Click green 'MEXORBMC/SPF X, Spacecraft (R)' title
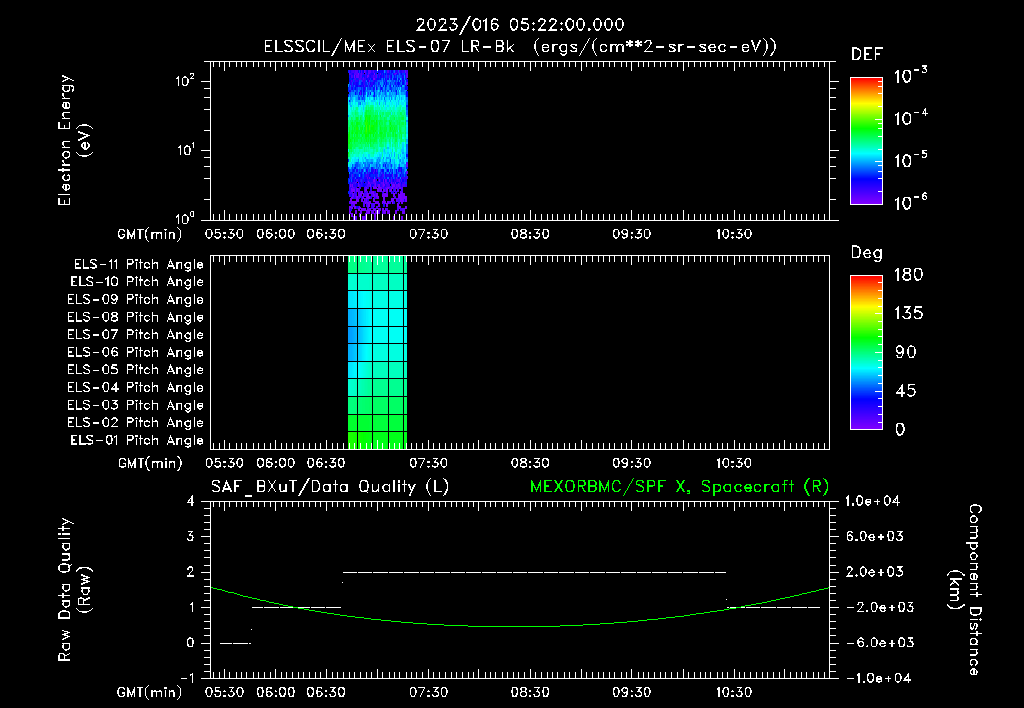This screenshot has height=708, width=1024. [x=679, y=487]
